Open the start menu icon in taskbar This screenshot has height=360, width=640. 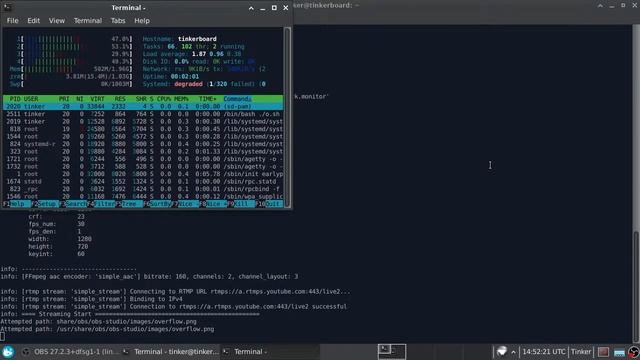(x=8, y=351)
